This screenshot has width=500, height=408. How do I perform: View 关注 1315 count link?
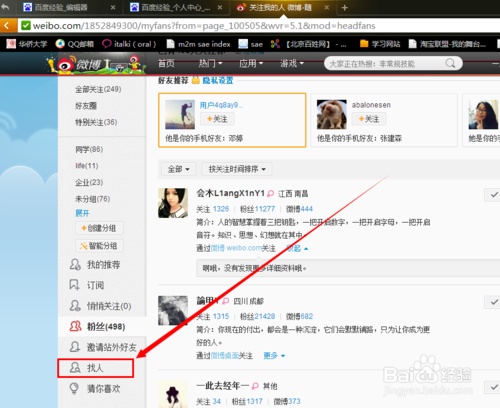click(213, 316)
